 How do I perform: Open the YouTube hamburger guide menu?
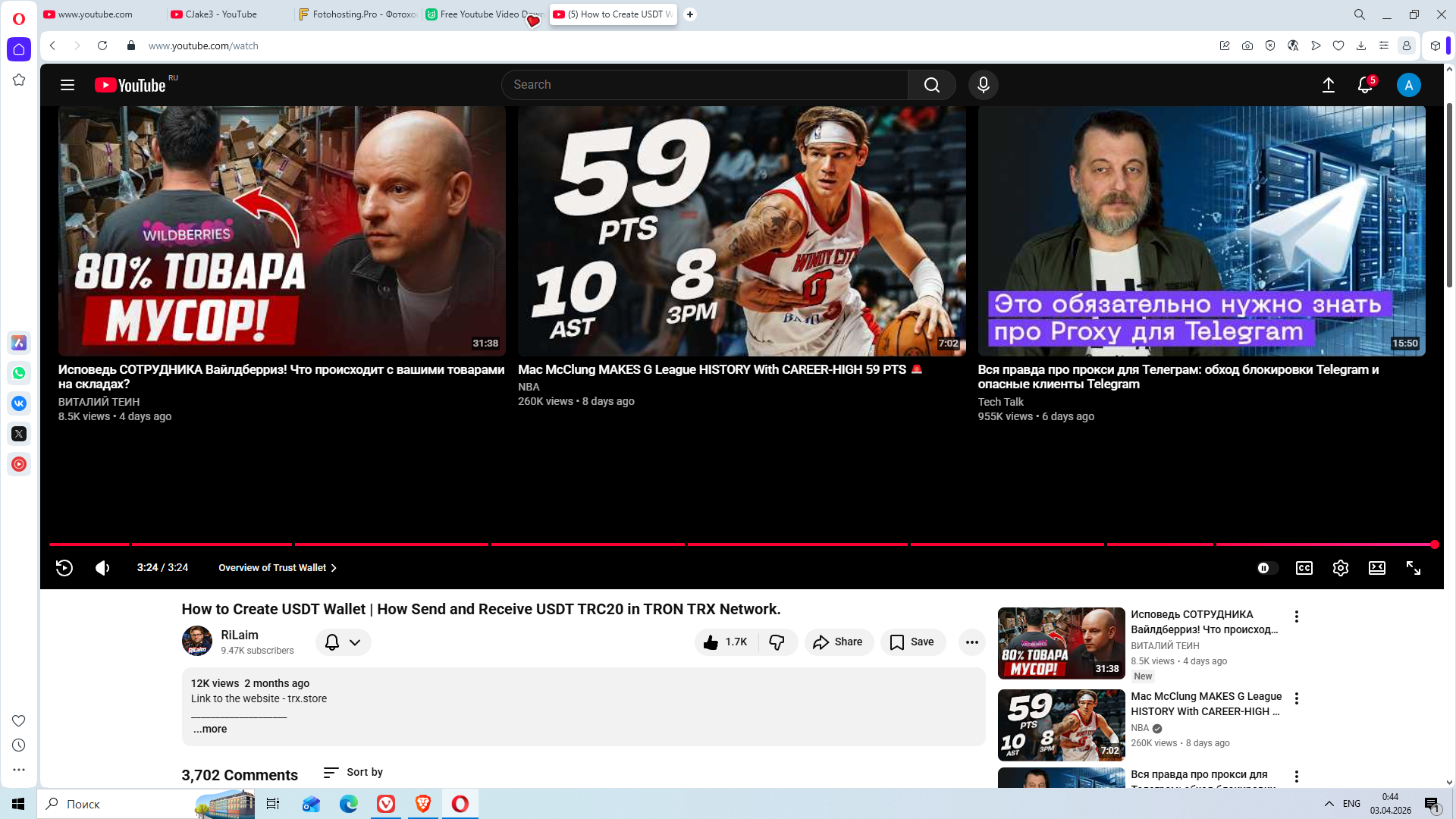67,85
